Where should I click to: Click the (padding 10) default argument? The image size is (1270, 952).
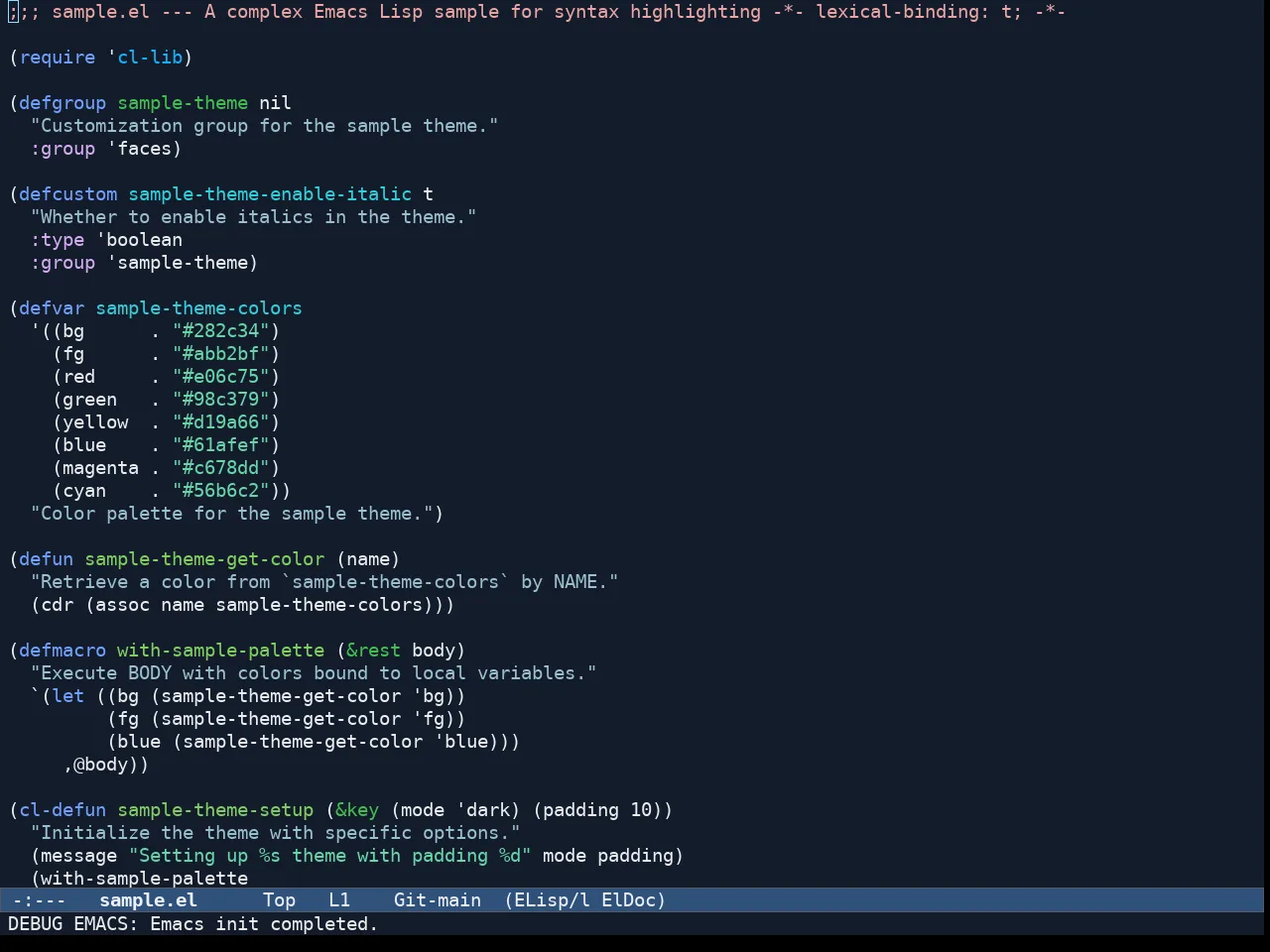pos(597,810)
